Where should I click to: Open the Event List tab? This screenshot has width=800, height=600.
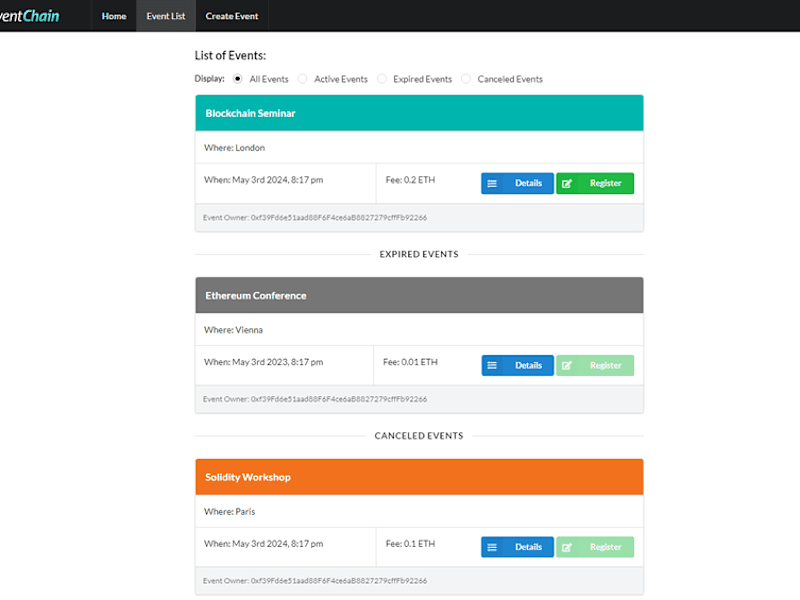coord(166,16)
